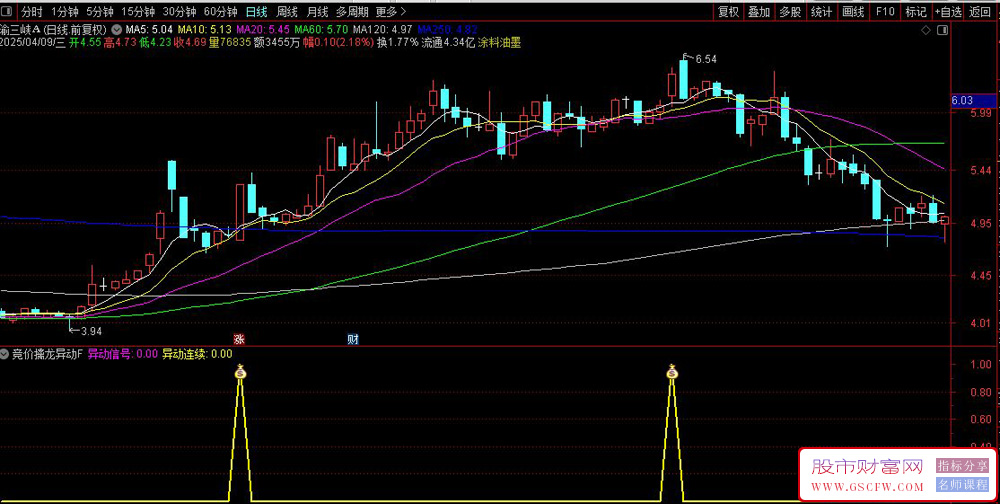Open the dropdown beside 竞价擒龙异动F indicator
Image resolution: width=1000 pixels, height=504 pixels.
4,354
